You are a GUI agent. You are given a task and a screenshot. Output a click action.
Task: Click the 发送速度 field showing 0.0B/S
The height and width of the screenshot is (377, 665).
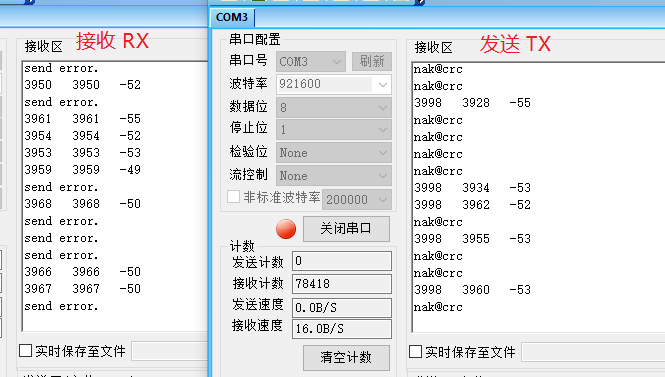[x=342, y=307]
